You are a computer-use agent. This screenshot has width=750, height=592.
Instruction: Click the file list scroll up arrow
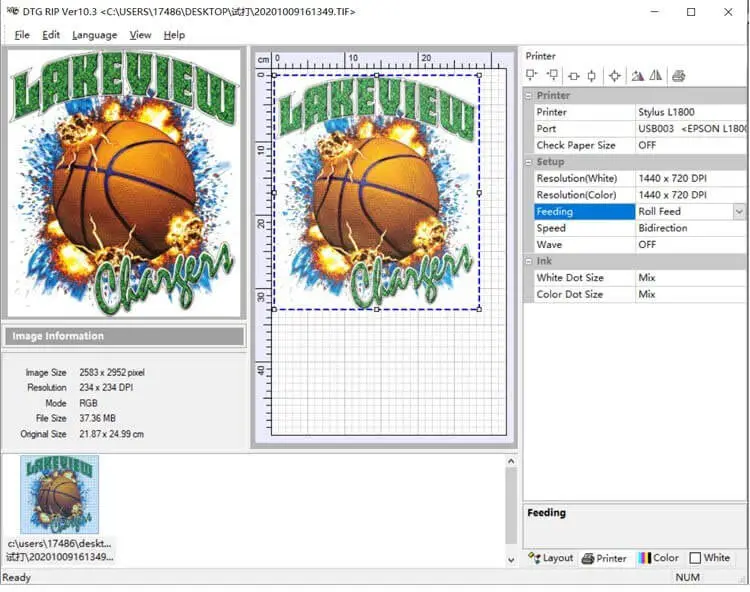click(511, 461)
